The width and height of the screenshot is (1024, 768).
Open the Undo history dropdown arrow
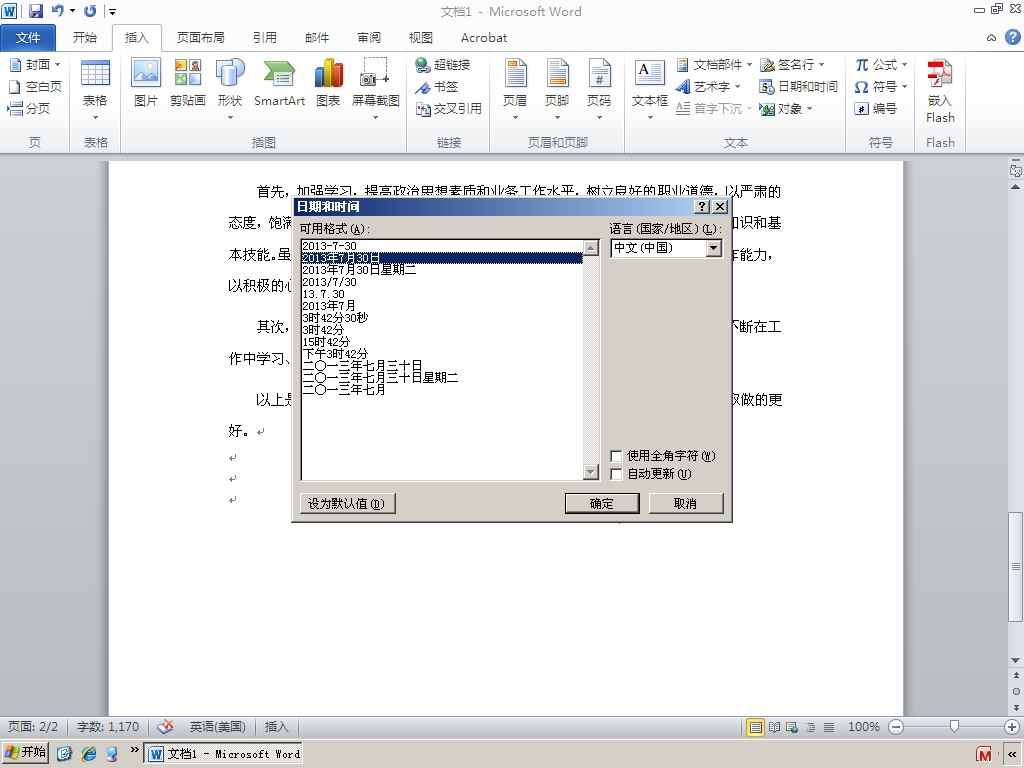72,11
